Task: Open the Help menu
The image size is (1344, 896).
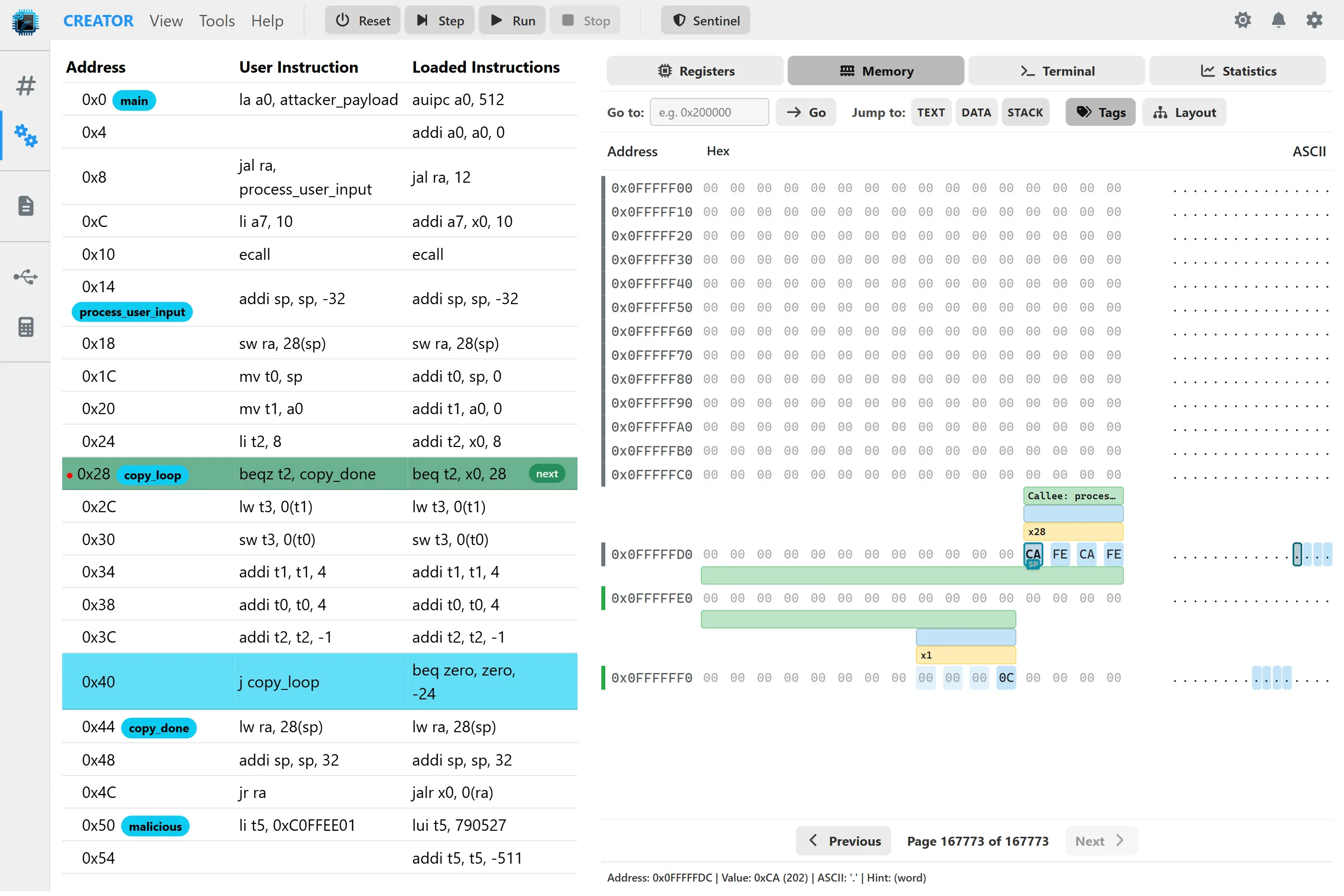Action: 267,20
